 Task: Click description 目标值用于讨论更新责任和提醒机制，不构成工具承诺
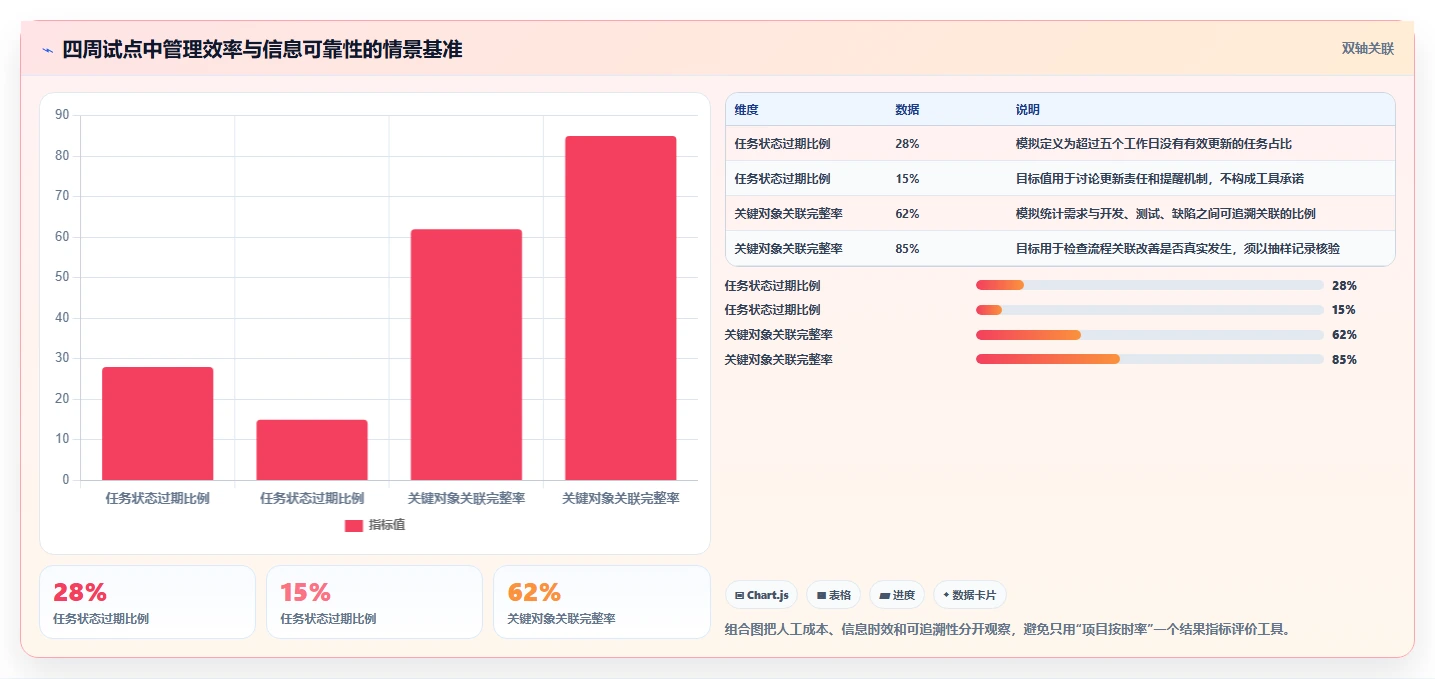[1159, 179]
